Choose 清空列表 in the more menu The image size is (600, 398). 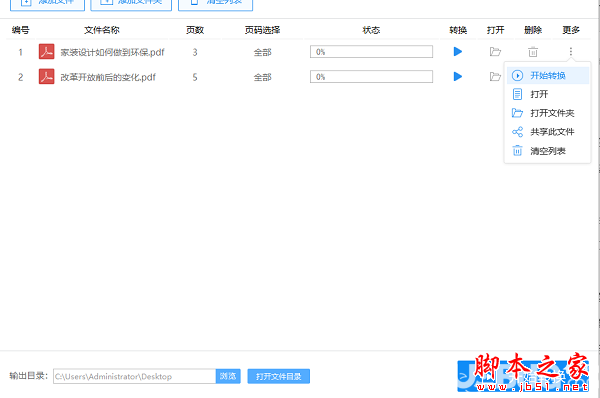(548, 151)
